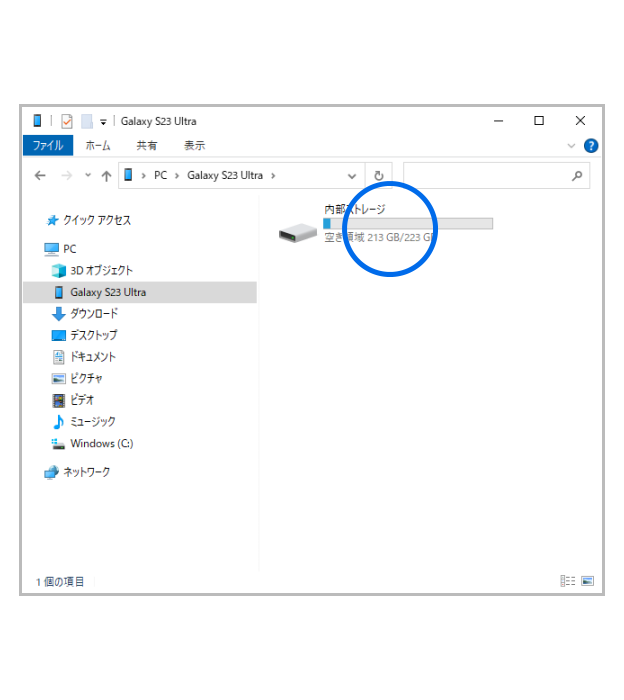Image resolution: width=624 pixels, height=700 pixels.
Task: Click the storage capacity usage bar
Action: [x=408, y=223]
